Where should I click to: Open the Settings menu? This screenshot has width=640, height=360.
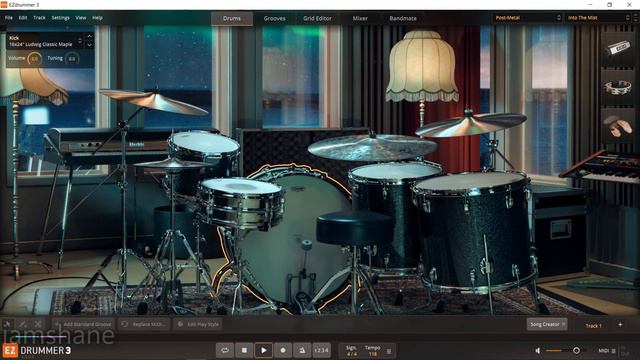(60, 18)
